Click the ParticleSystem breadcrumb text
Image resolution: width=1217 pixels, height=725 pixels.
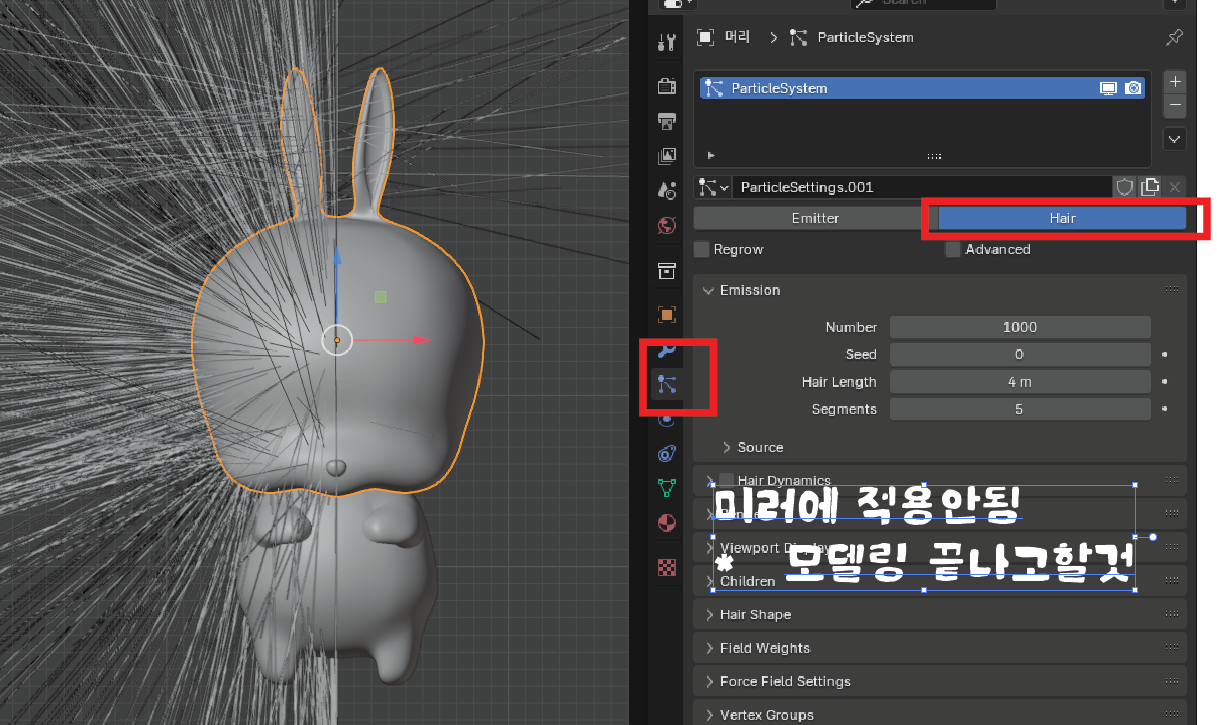(x=865, y=37)
